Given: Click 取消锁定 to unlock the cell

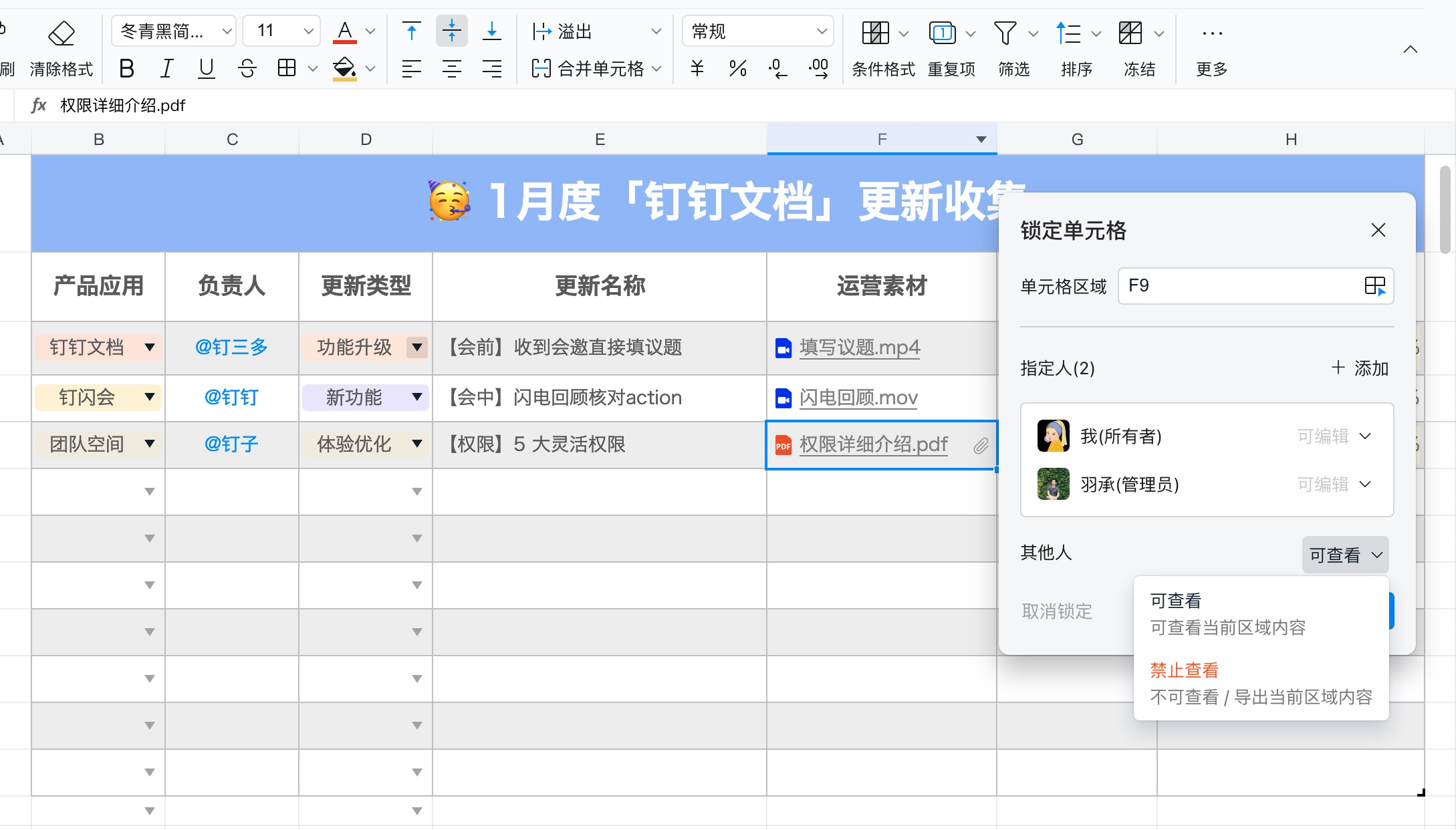Looking at the screenshot, I should (1055, 610).
